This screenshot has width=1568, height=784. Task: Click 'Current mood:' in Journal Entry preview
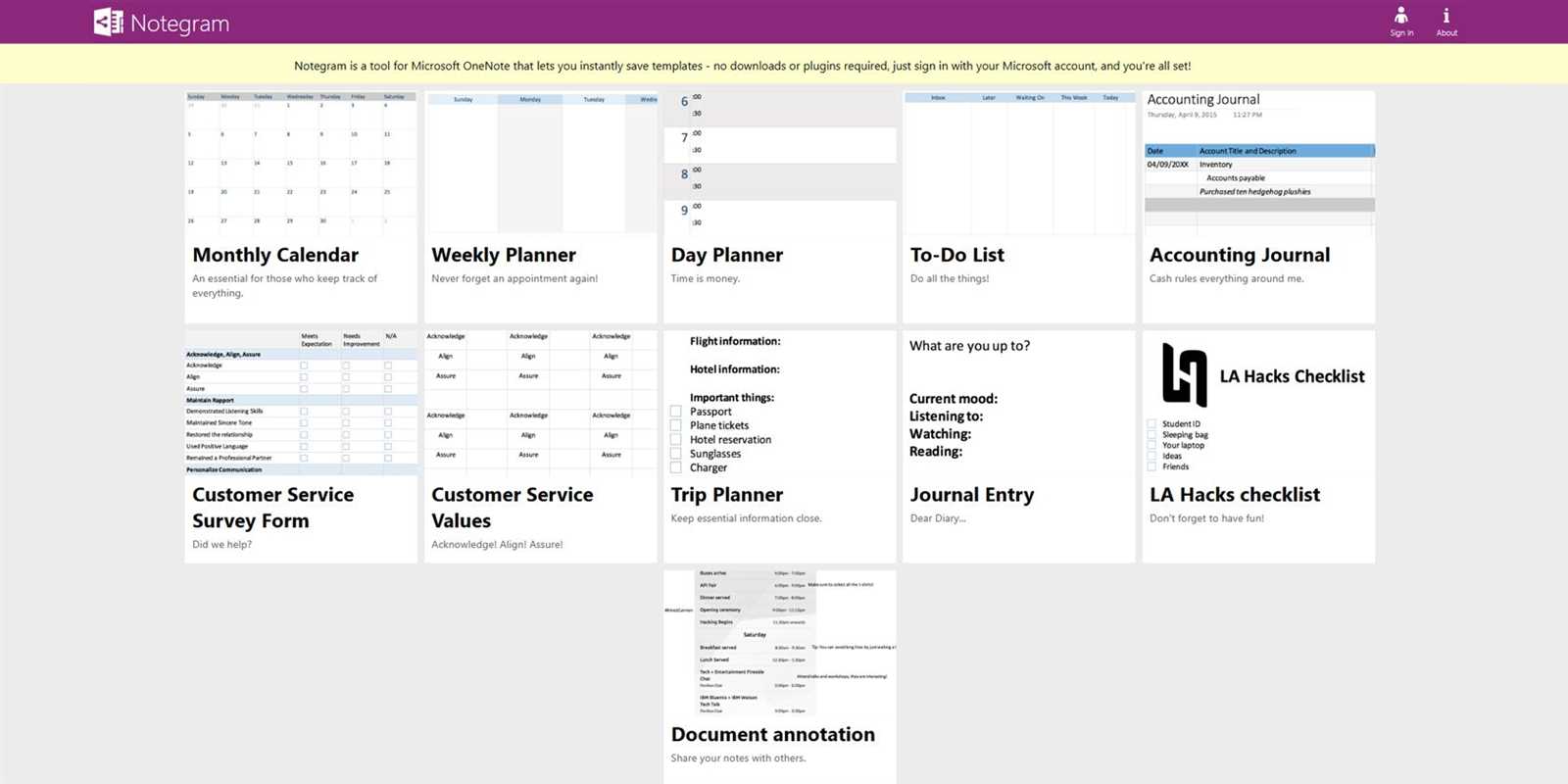[x=954, y=399]
